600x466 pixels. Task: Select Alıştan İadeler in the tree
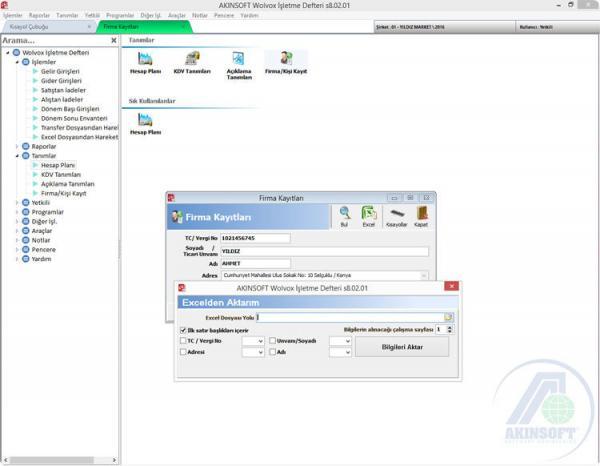click(x=62, y=99)
